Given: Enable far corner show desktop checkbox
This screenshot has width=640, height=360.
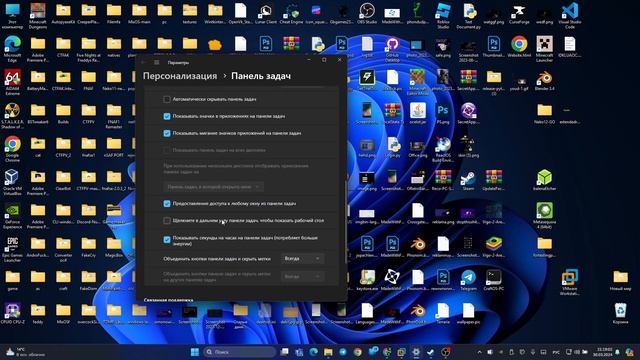Looking at the screenshot, I should coord(167,220).
